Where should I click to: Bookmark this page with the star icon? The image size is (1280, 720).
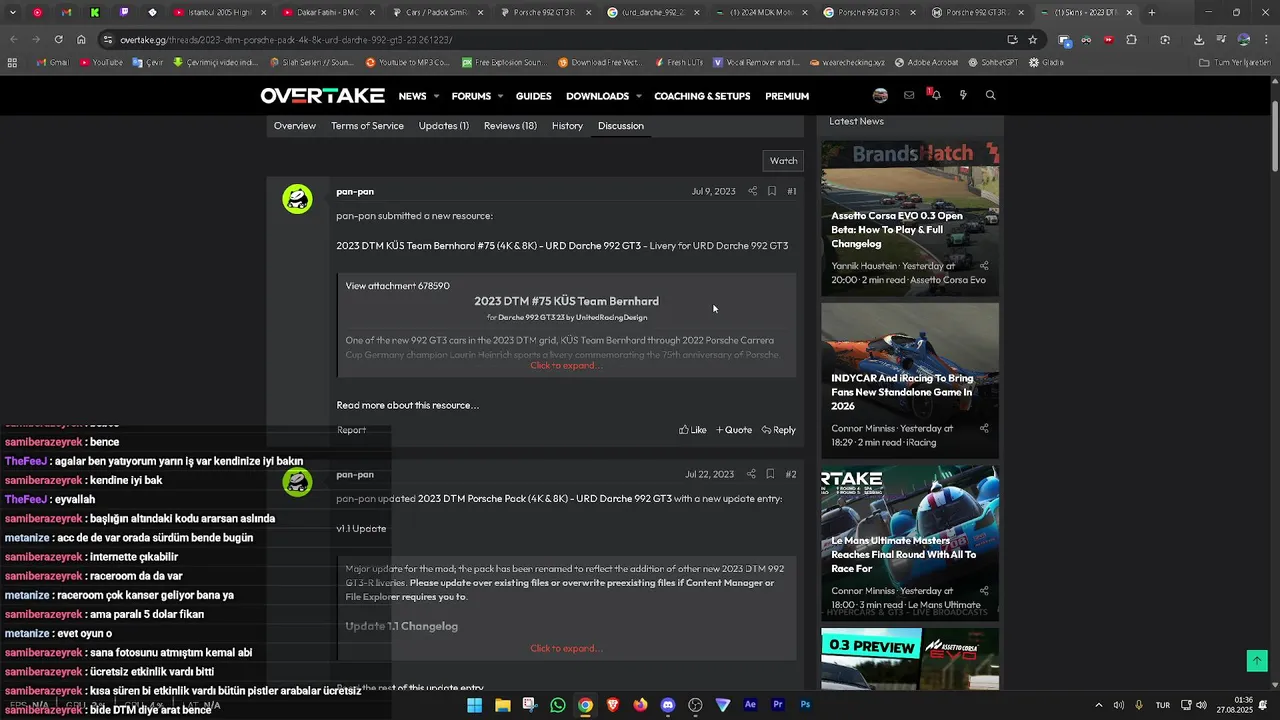pyautogui.click(x=1033, y=39)
